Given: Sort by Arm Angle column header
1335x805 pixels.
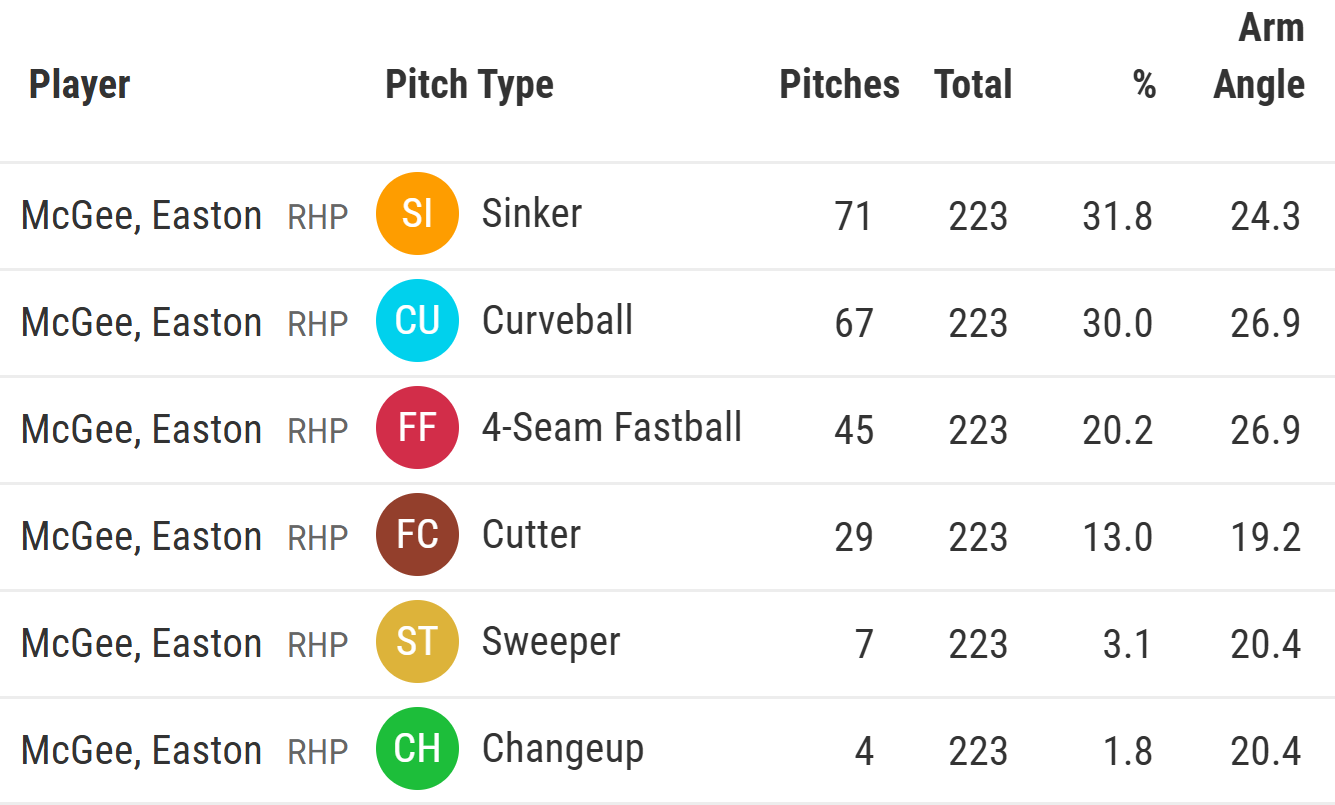Looking at the screenshot, I should tap(1259, 57).
